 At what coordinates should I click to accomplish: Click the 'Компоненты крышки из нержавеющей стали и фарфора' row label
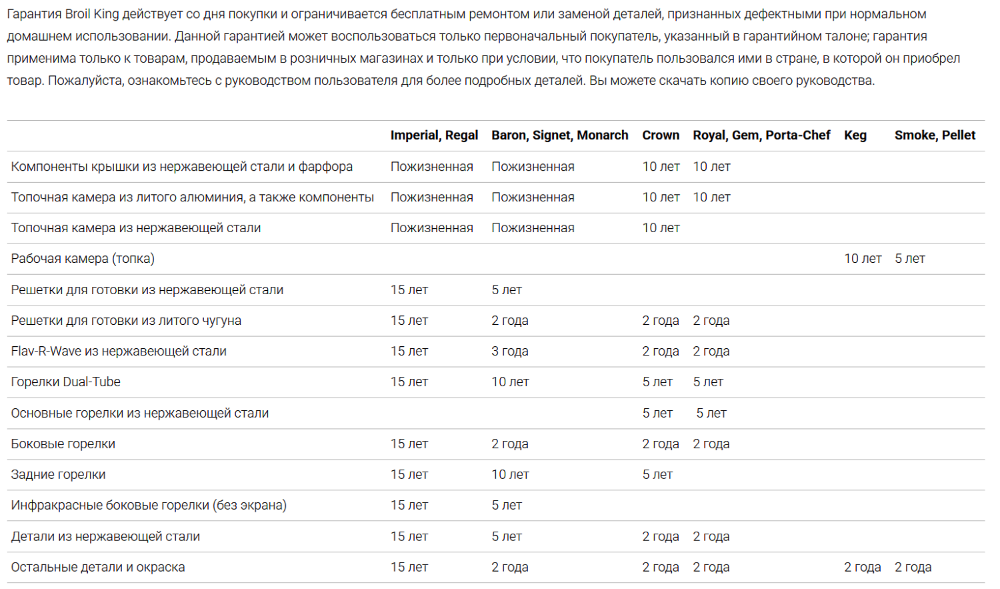pyautogui.click(x=182, y=166)
